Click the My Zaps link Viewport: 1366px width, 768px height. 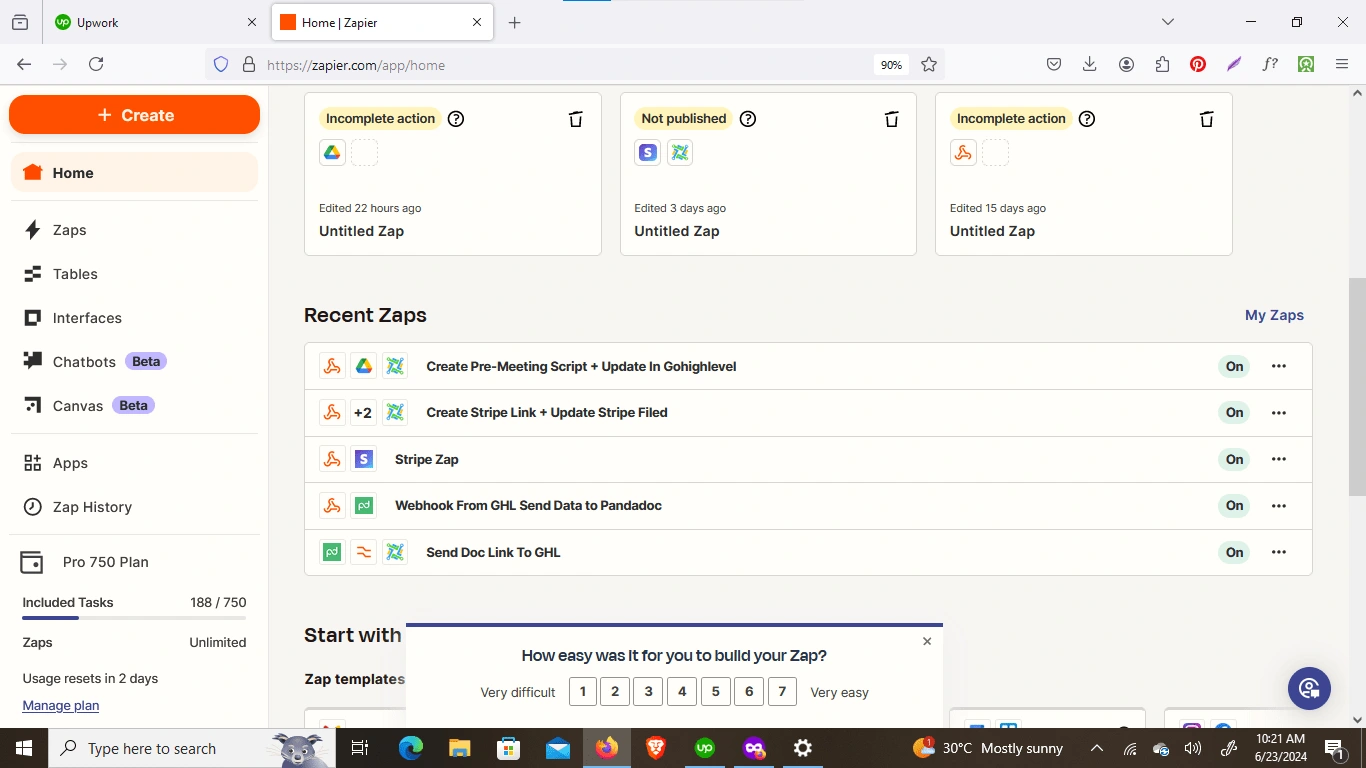(1274, 315)
